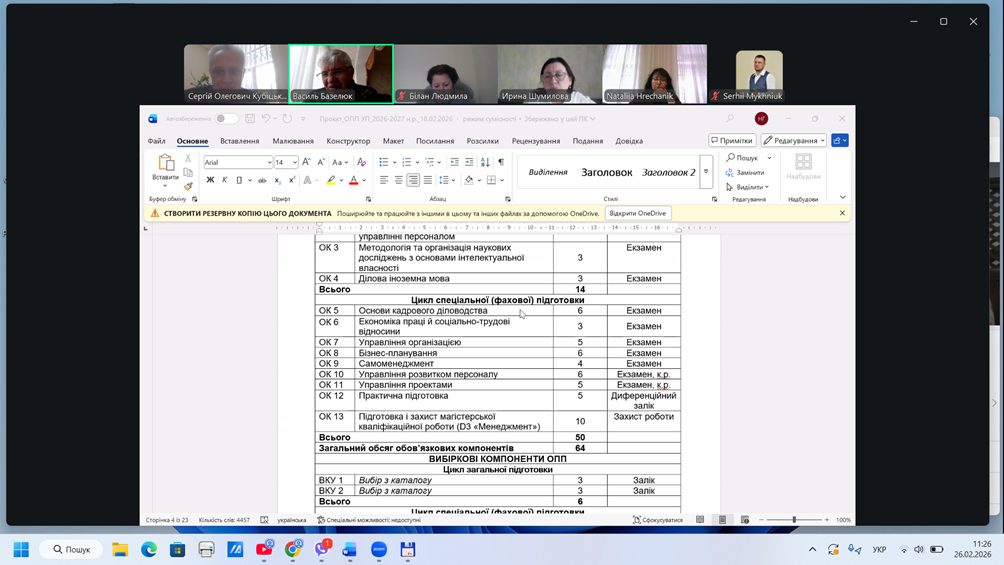The image size is (1004, 565).
Task: Select the center alignment icon
Action: [398, 180]
